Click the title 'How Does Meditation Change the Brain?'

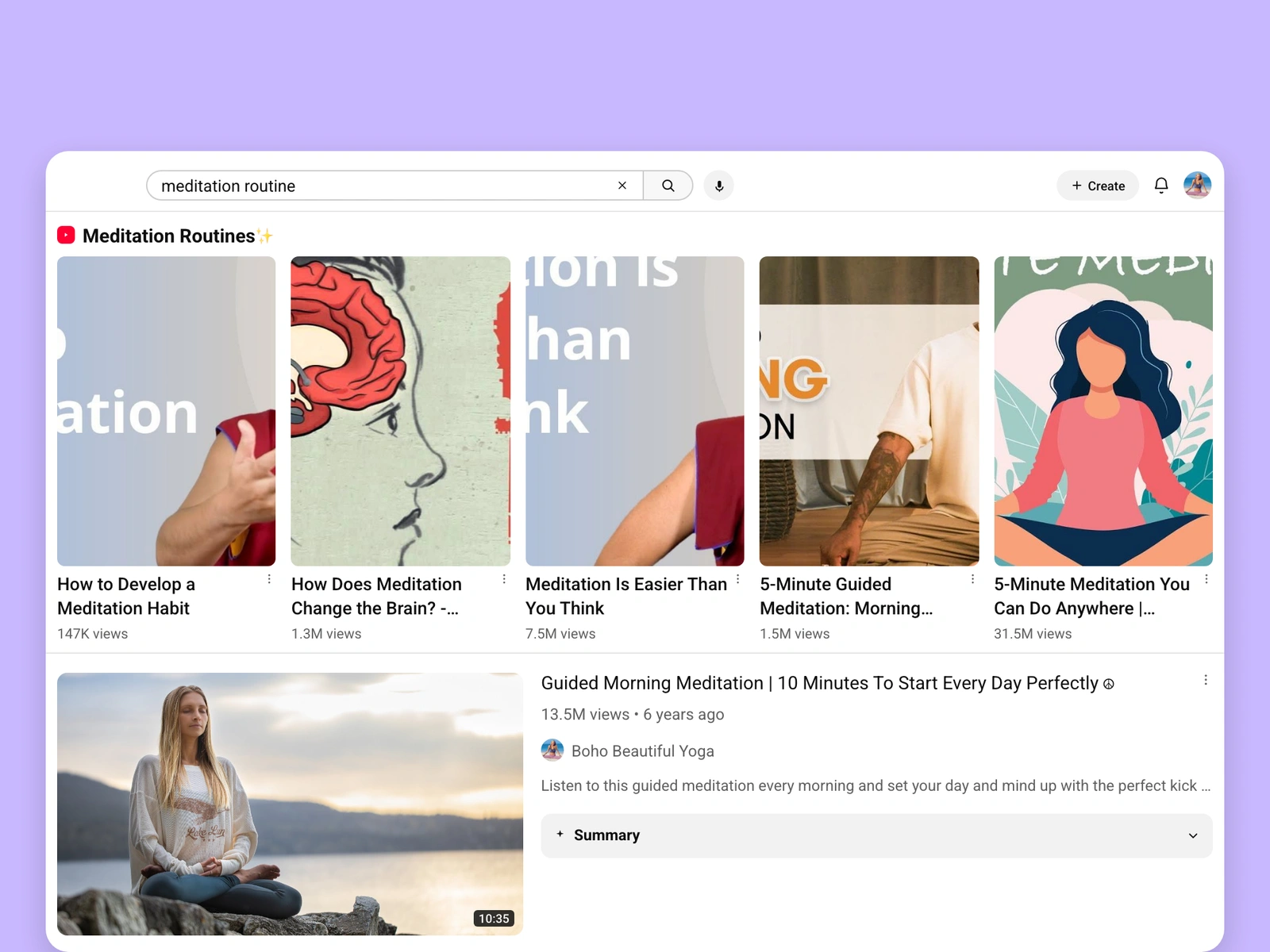point(376,596)
